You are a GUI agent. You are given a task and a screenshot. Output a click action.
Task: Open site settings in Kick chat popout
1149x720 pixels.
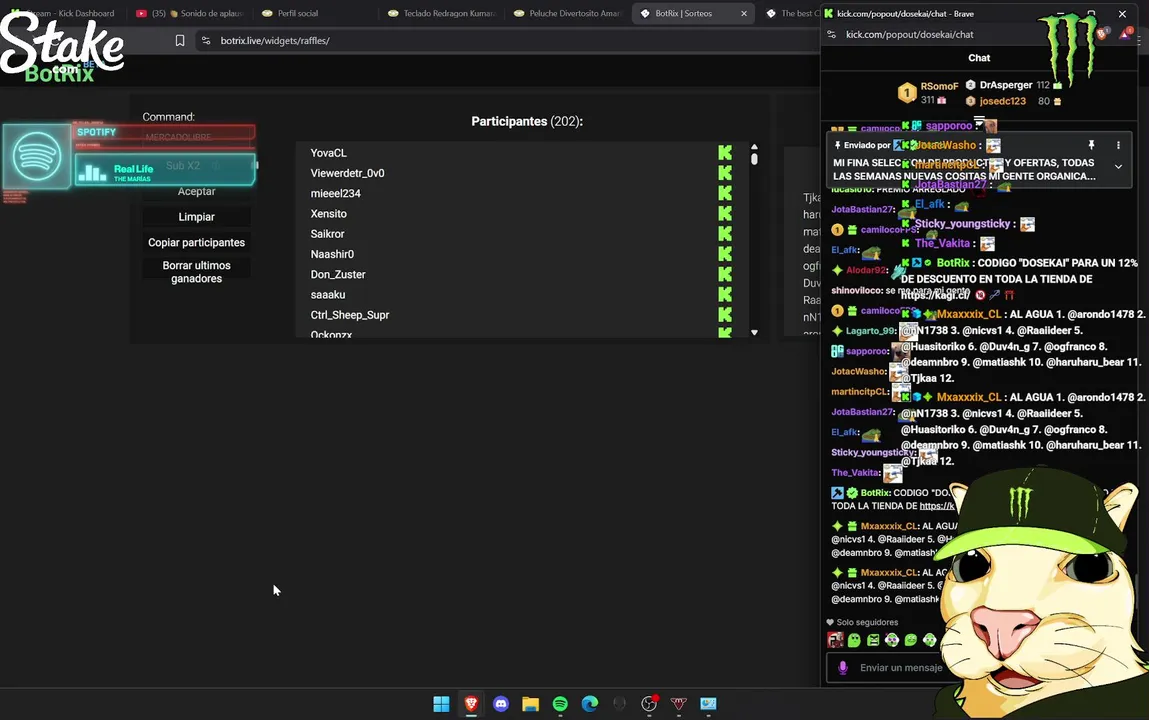click(831, 34)
